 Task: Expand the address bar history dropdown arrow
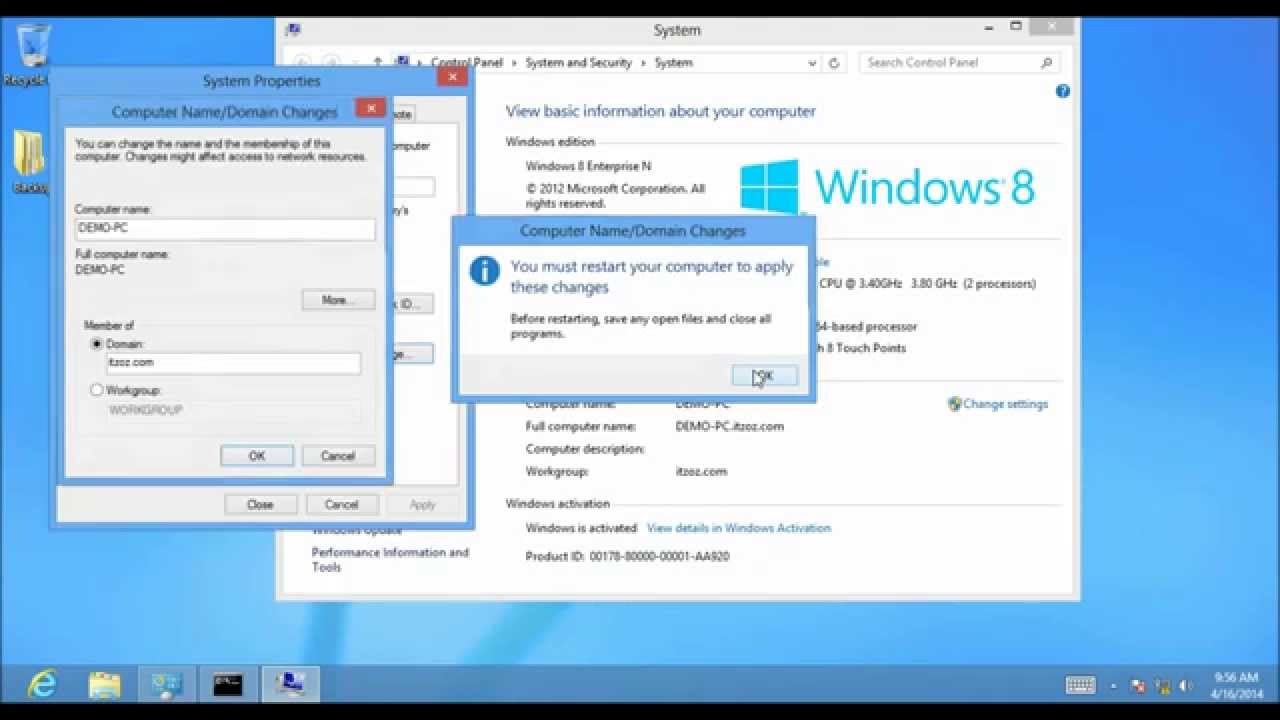pyautogui.click(x=812, y=63)
